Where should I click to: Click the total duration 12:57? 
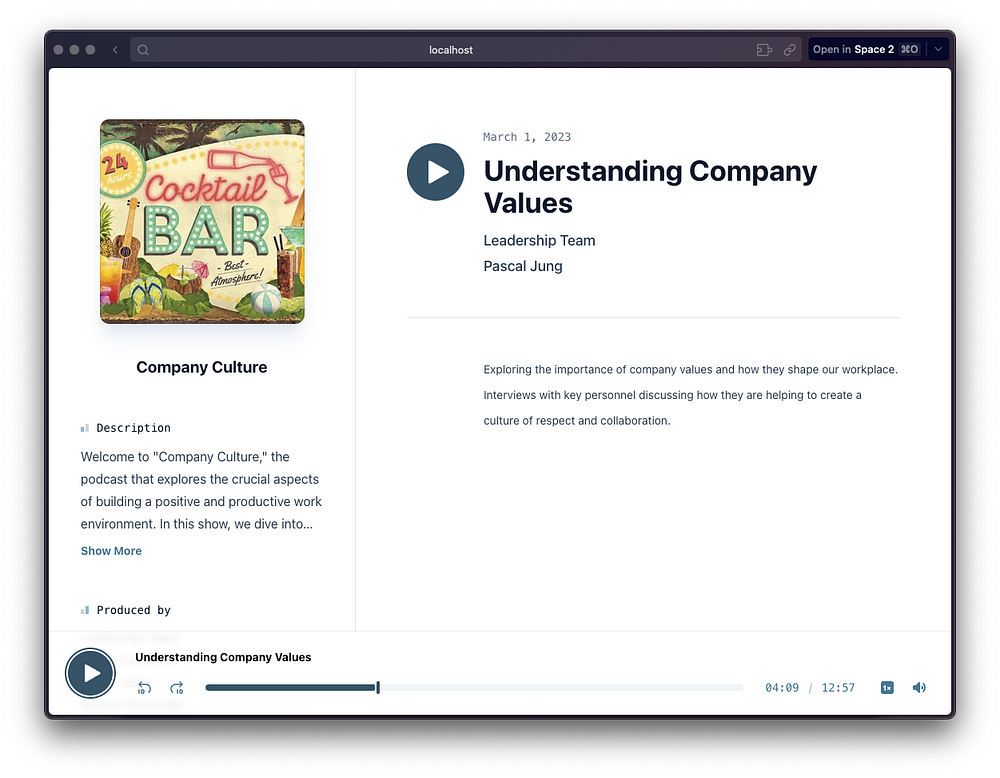pyautogui.click(x=838, y=687)
